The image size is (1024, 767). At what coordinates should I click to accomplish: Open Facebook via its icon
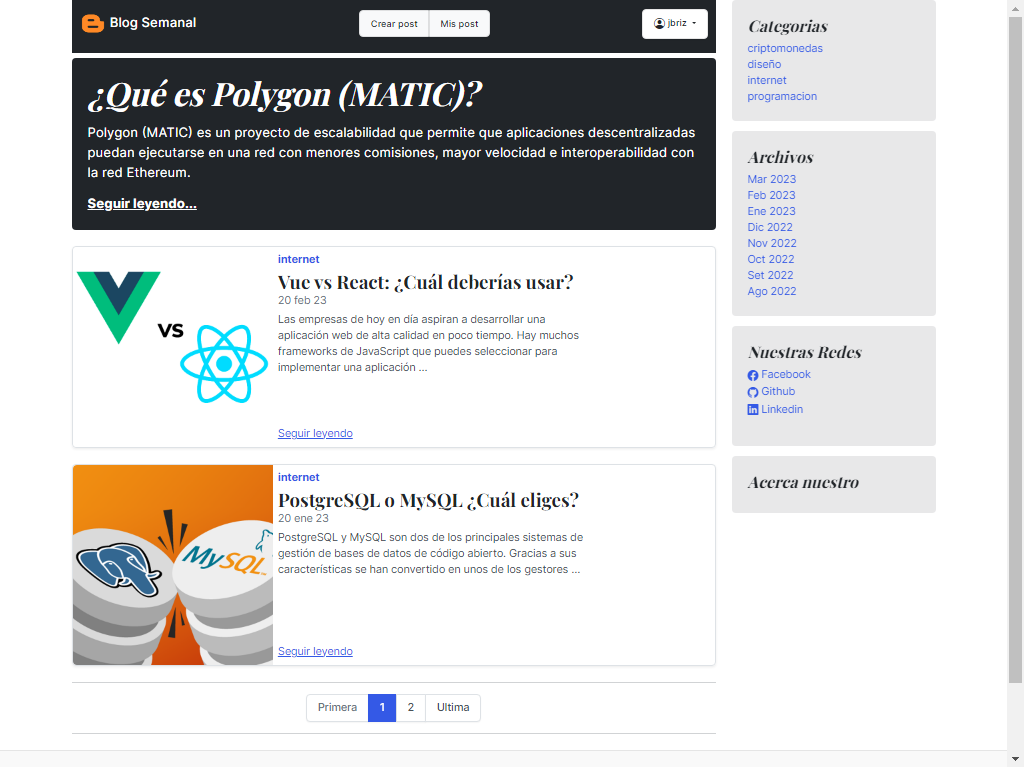[751, 375]
